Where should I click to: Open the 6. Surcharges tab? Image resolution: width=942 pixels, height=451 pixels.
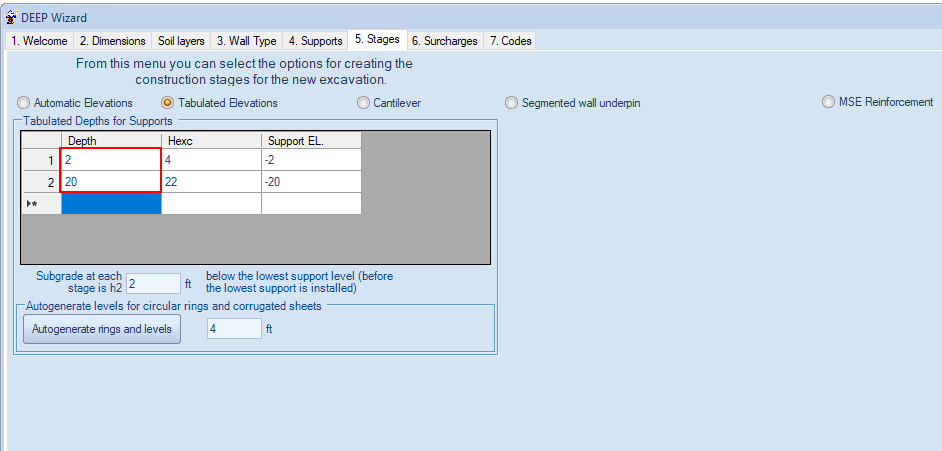coord(445,41)
